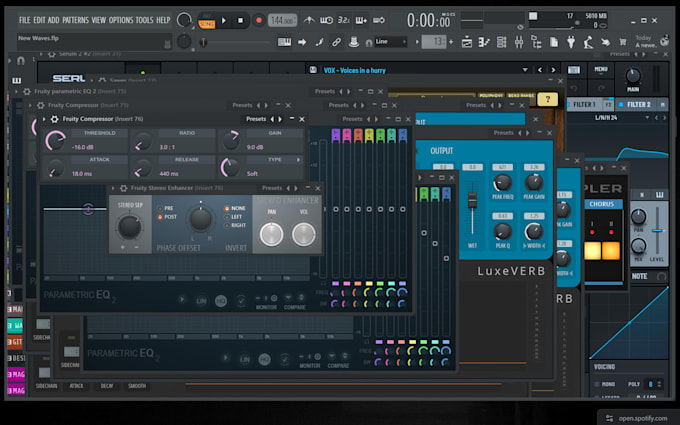The image size is (680, 425).
Task: Click the CHORUS button in sampler
Action: click(x=602, y=204)
